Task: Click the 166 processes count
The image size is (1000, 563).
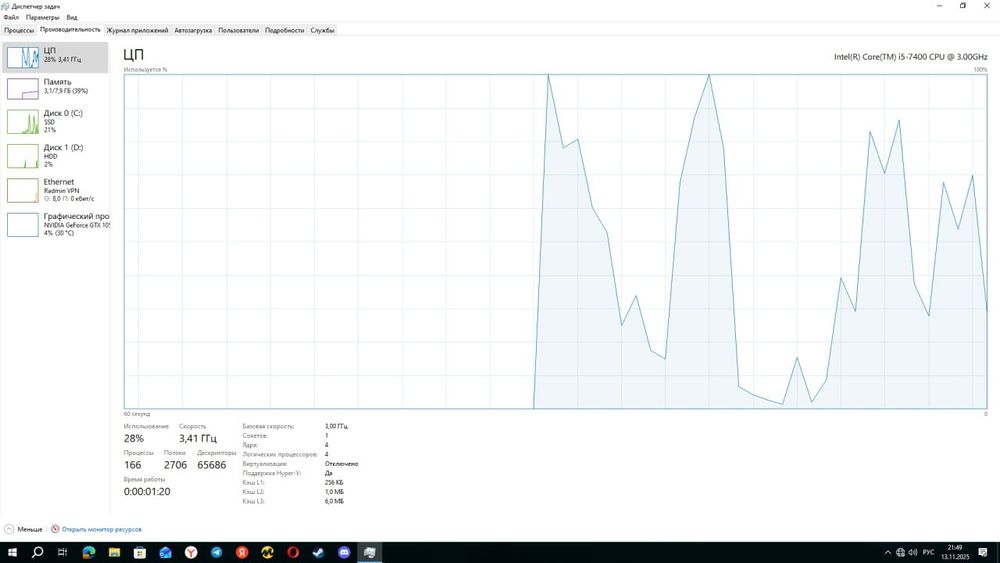Action: pos(133,465)
